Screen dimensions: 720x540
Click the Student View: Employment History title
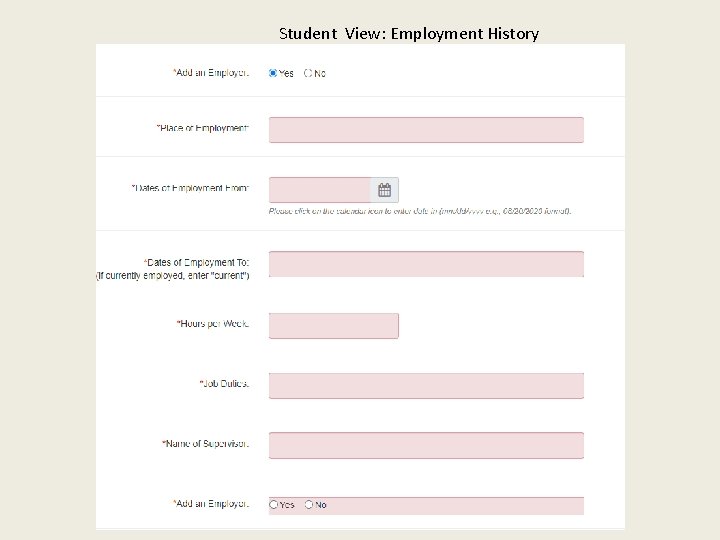point(408,34)
